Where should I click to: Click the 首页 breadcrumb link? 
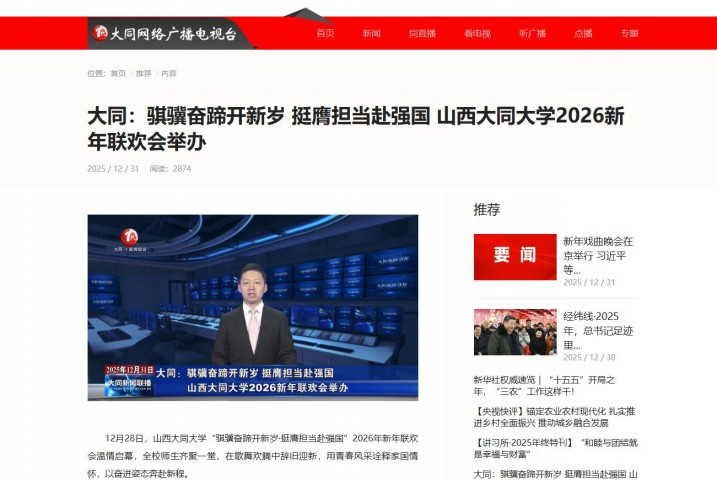(x=118, y=73)
